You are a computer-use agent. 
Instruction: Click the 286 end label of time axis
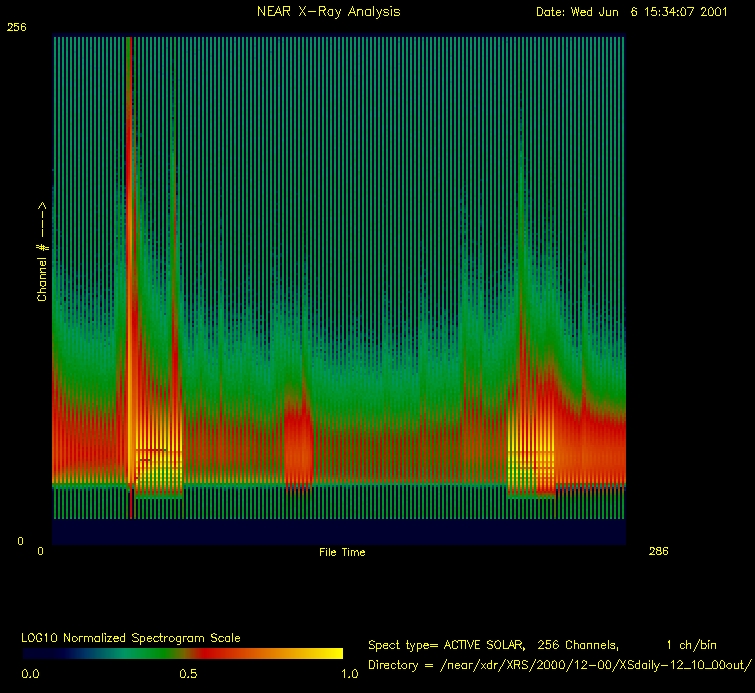(658, 551)
